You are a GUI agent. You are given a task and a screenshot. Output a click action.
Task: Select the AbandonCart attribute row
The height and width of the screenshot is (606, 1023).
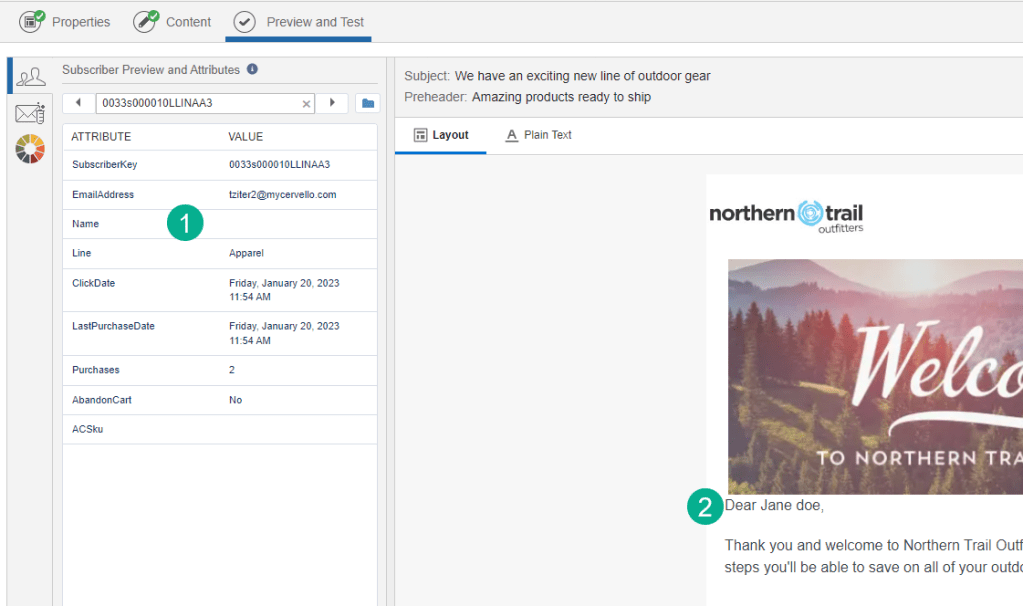click(220, 400)
